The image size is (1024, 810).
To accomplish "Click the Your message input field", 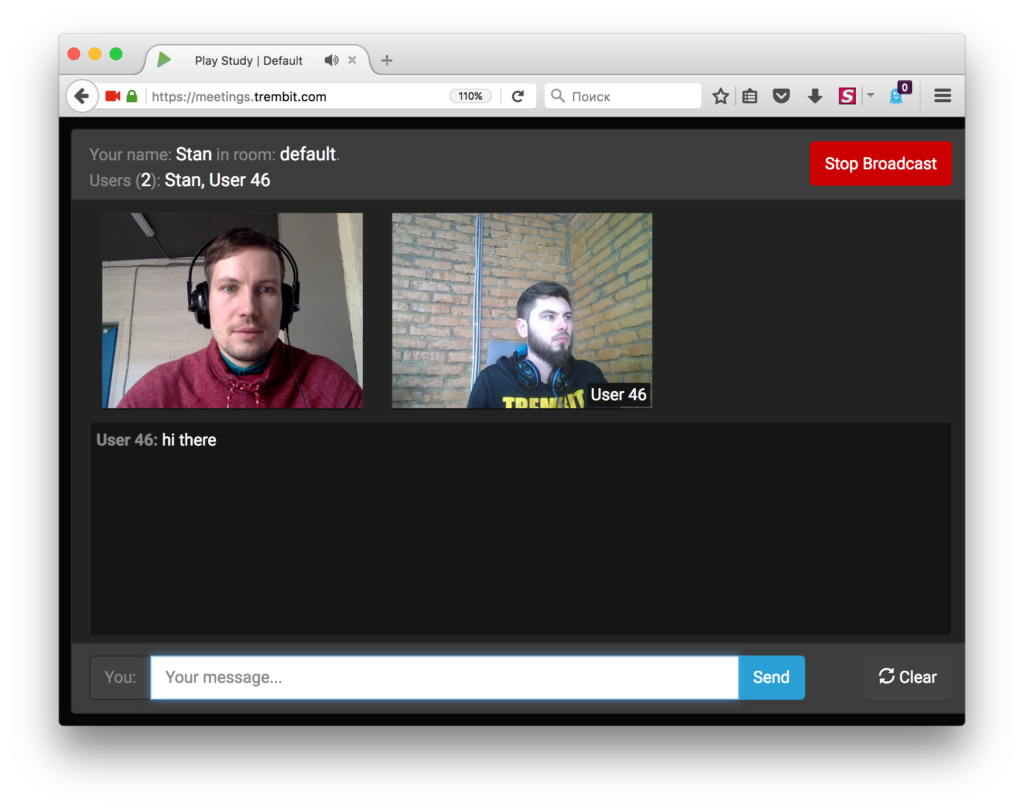I will click(445, 677).
